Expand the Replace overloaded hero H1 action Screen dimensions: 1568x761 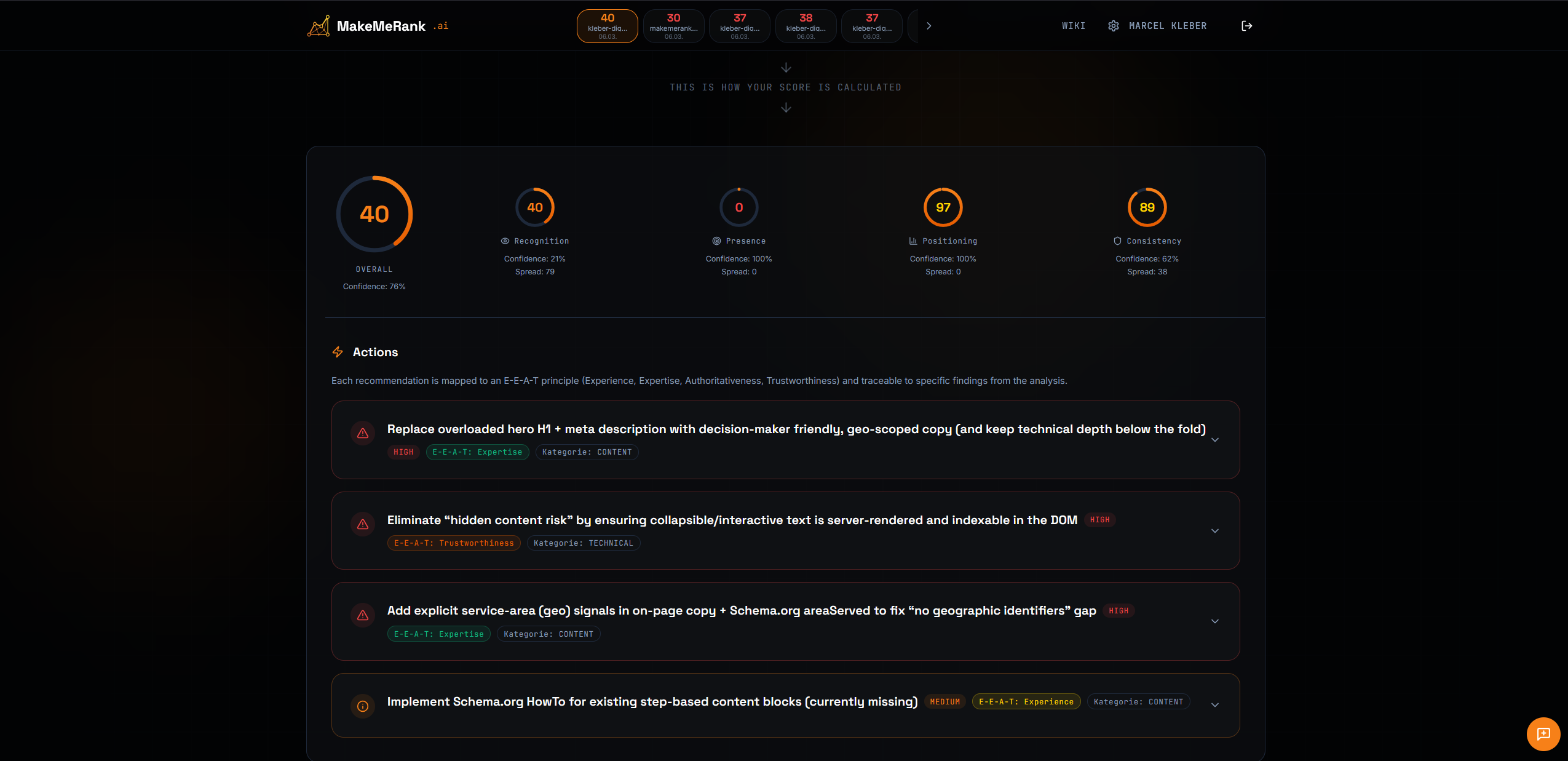point(1214,440)
